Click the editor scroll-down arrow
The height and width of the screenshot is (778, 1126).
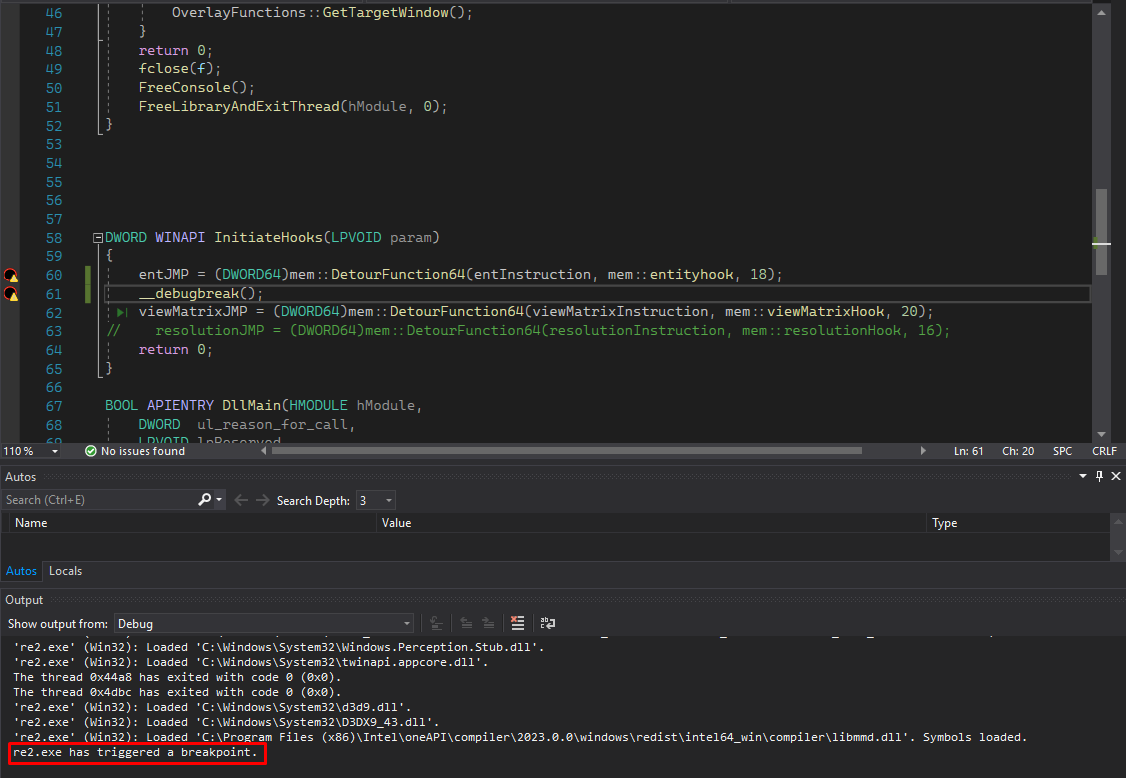click(1101, 434)
